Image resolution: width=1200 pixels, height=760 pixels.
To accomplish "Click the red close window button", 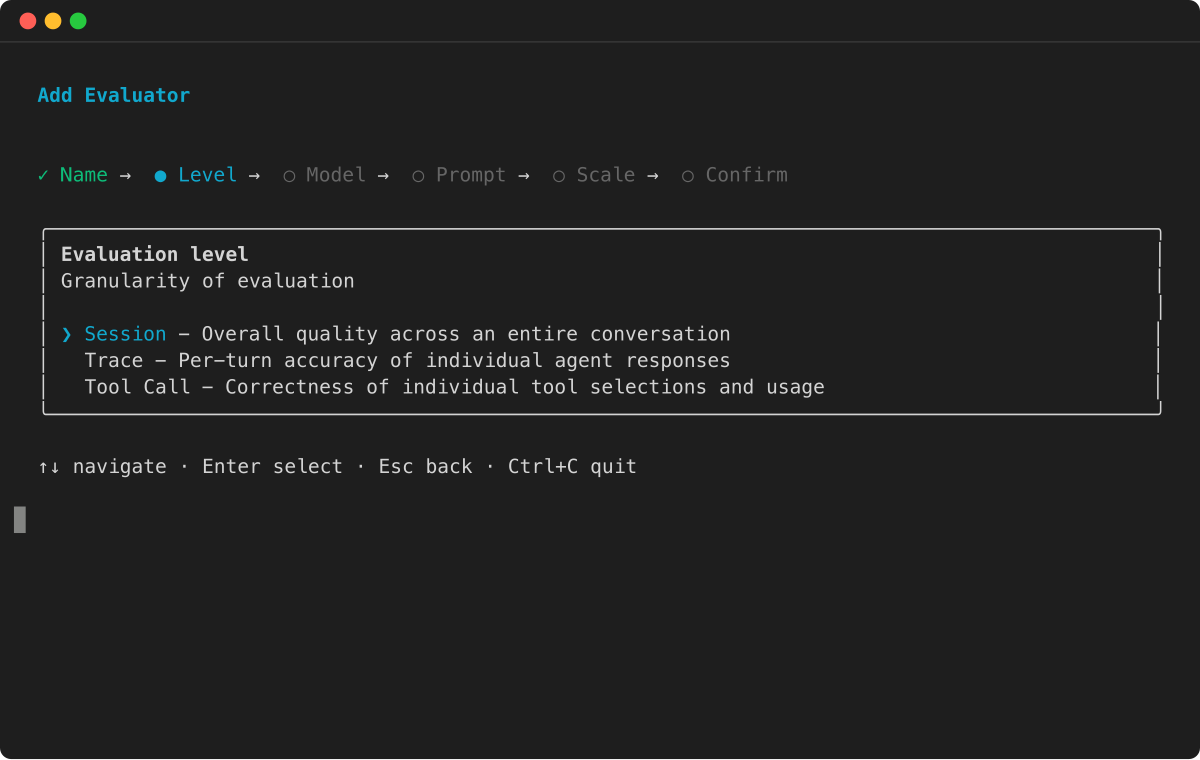I will pos(28,21).
